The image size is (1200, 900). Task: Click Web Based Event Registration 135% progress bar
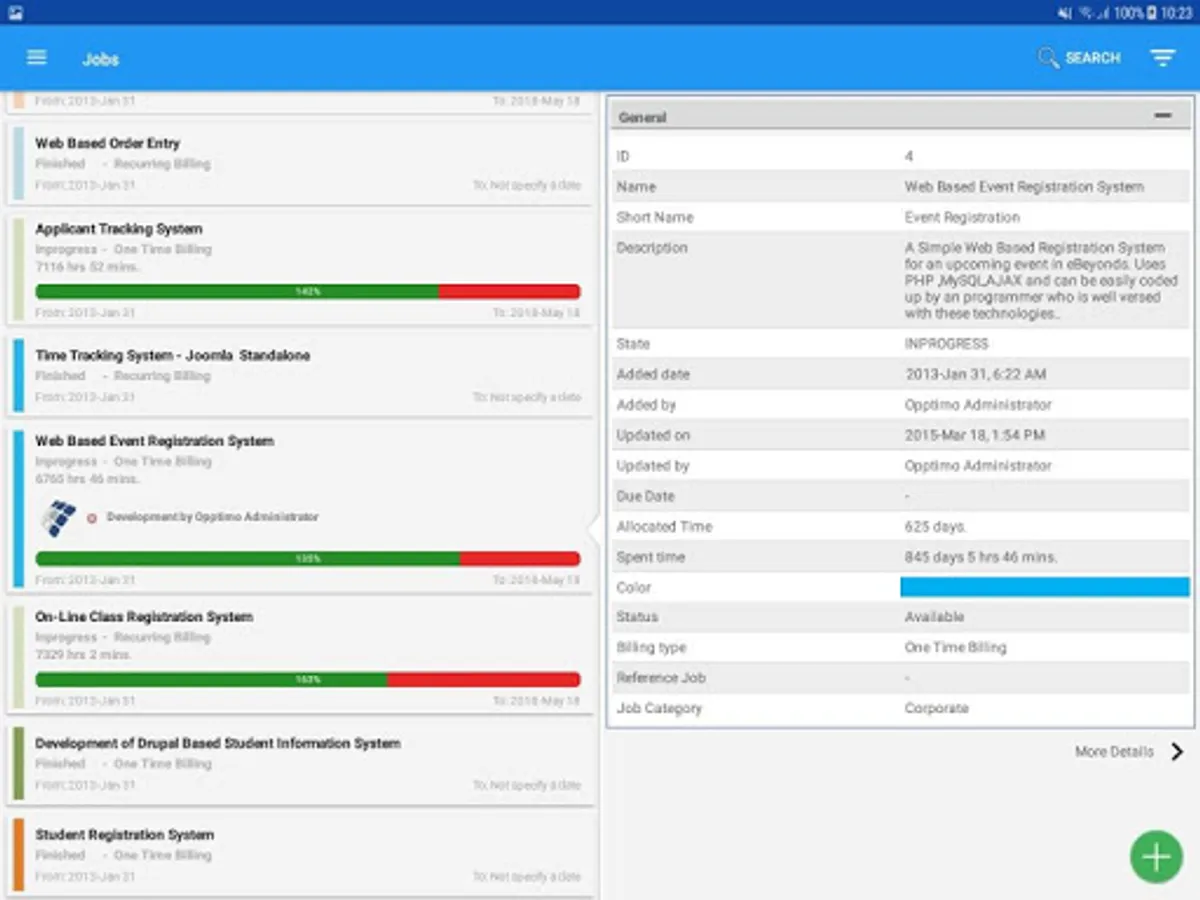[x=308, y=559]
